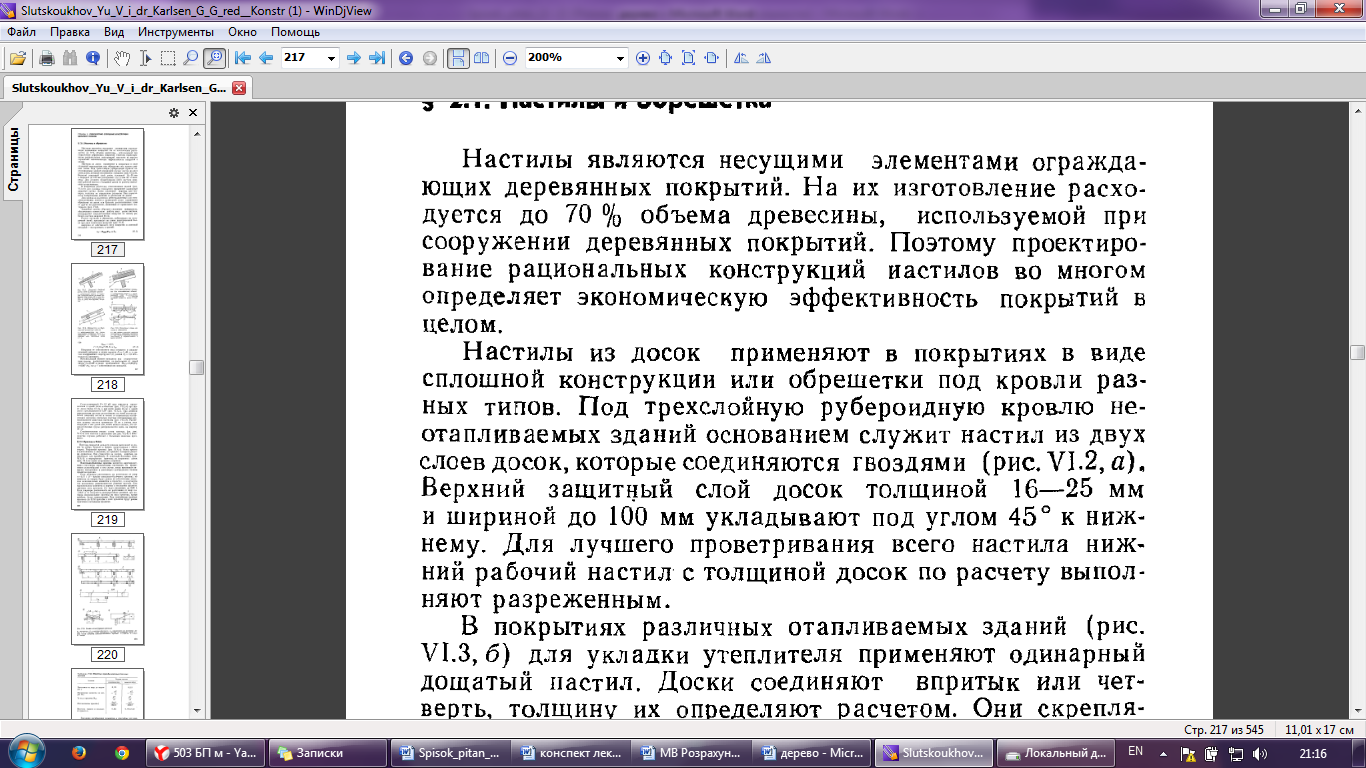
Task: Click the Open file folder icon
Action: pos(18,58)
